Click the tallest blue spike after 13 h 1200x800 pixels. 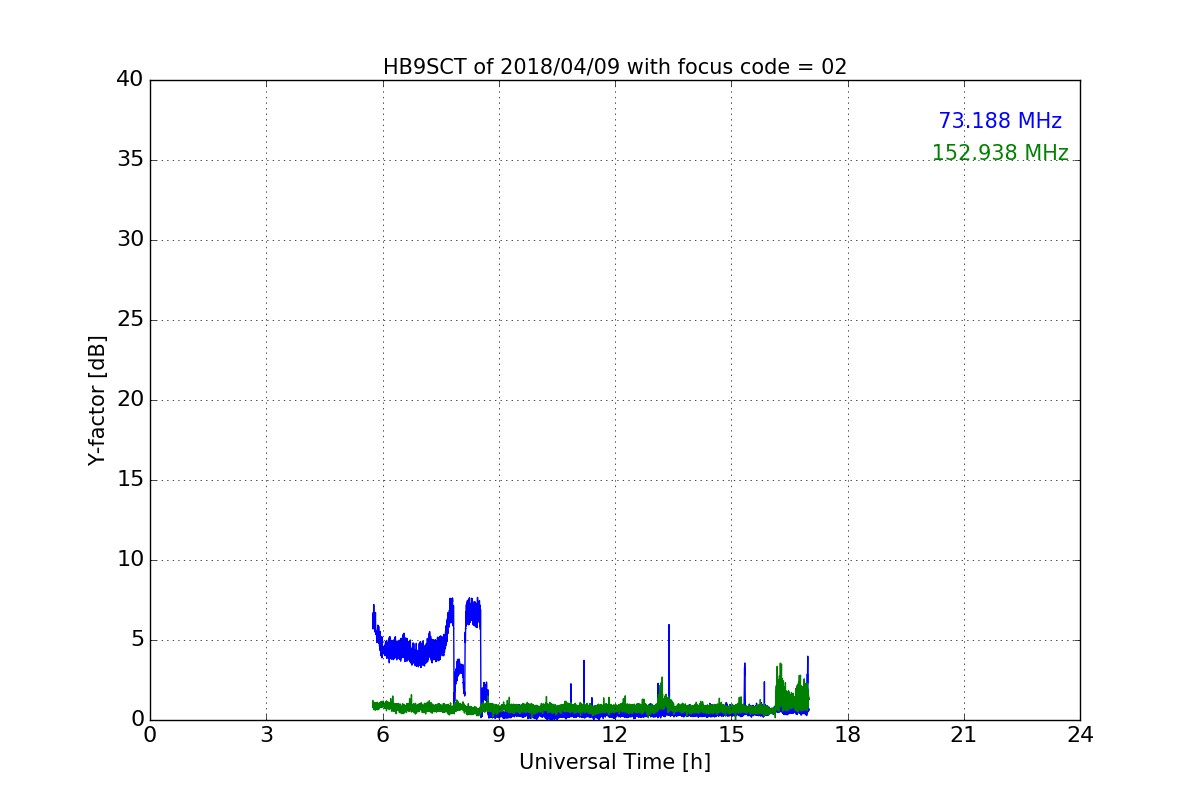[x=669, y=665]
